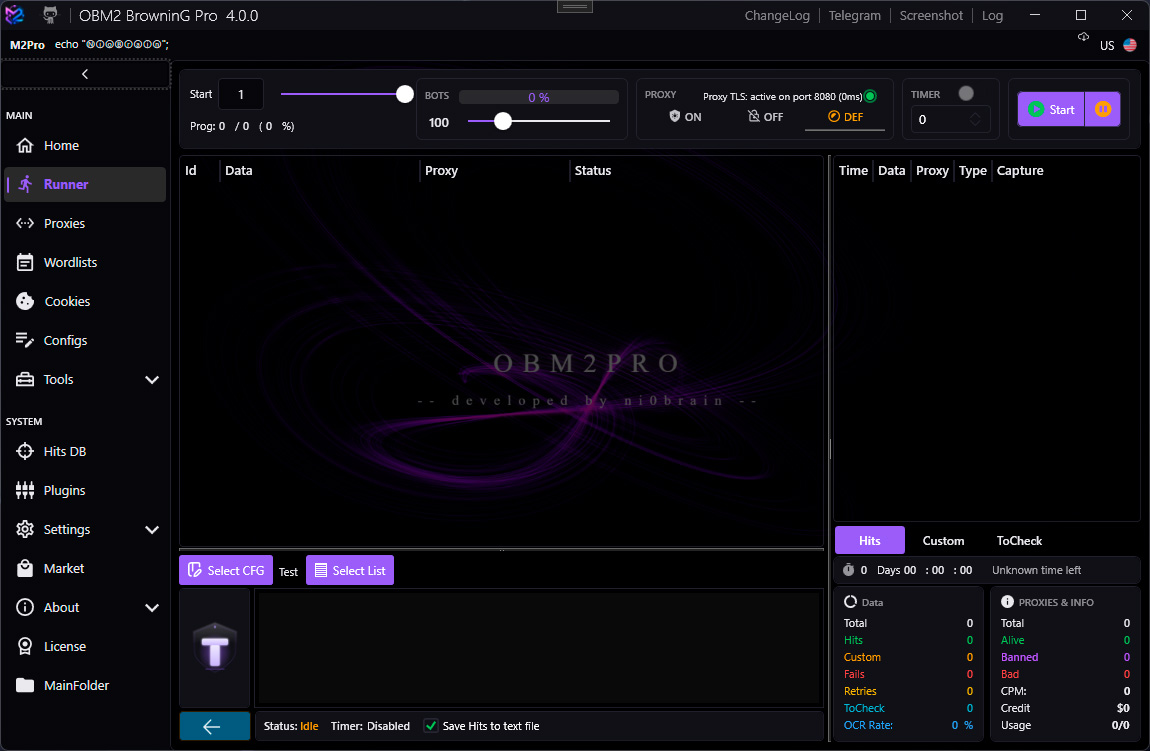This screenshot has height=751, width=1150.
Task: Open the Telegram link
Action: [854, 15]
